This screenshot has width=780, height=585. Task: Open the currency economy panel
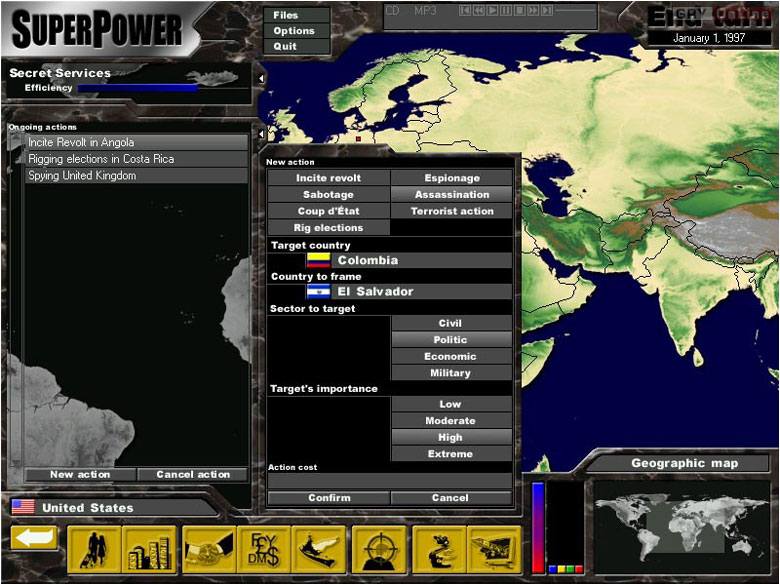click(264, 549)
